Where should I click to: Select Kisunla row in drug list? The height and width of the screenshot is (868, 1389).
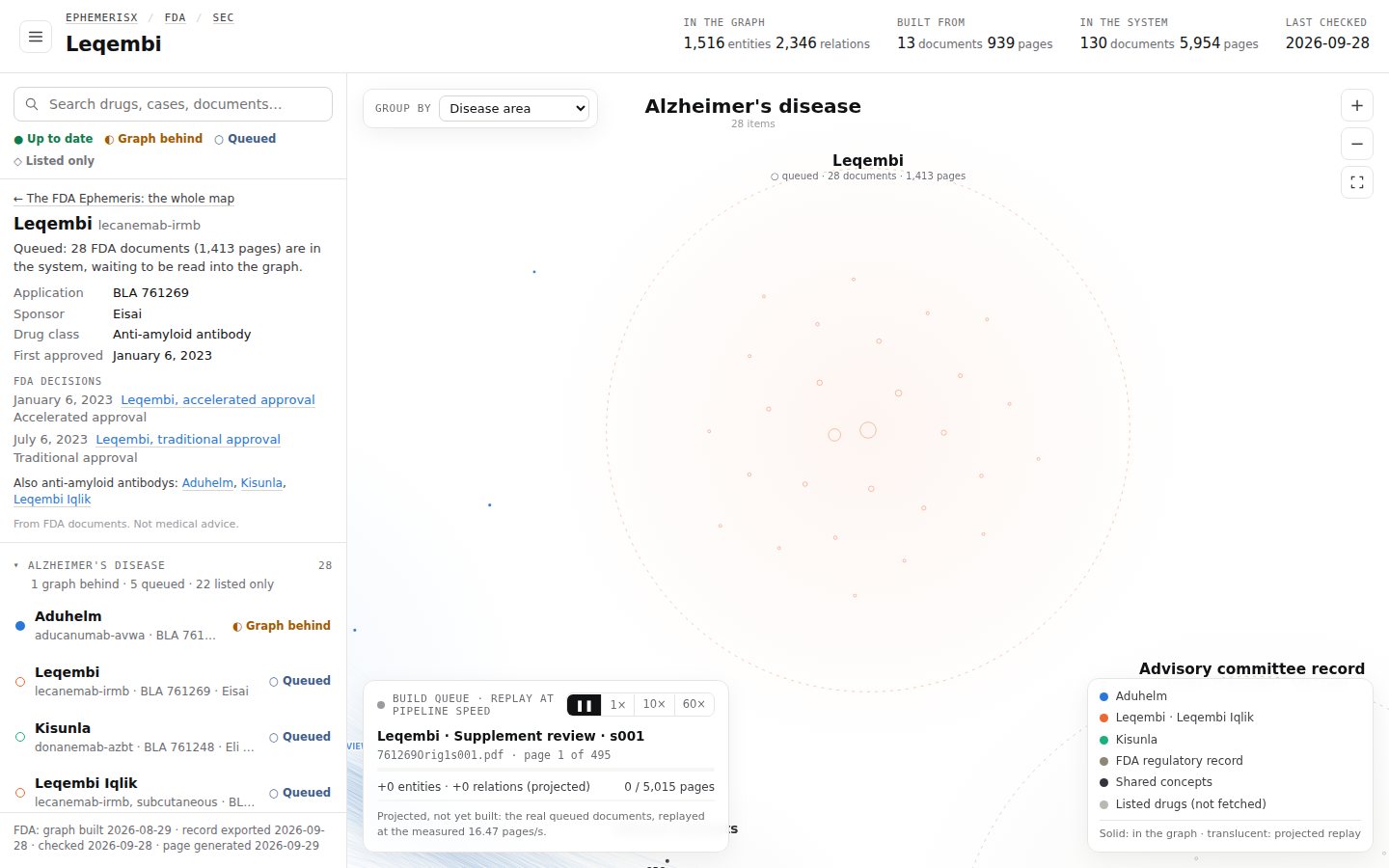pyautogui.click(x=173, y=737)
